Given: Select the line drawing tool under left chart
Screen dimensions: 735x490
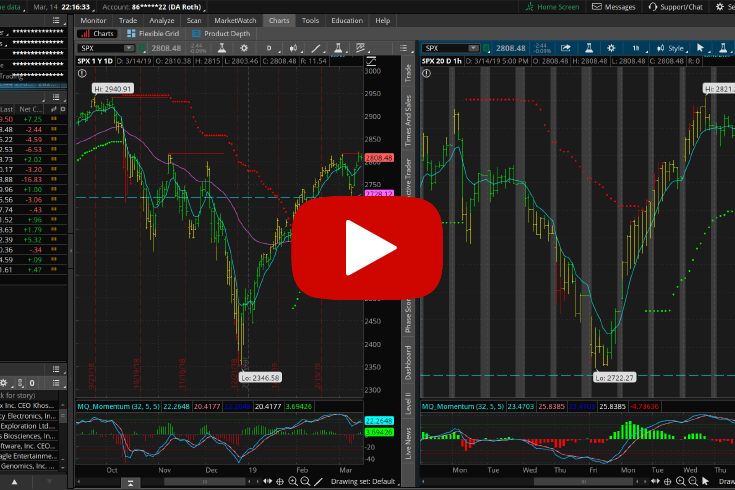Looking at the screenshot, I should click(318, 481).
